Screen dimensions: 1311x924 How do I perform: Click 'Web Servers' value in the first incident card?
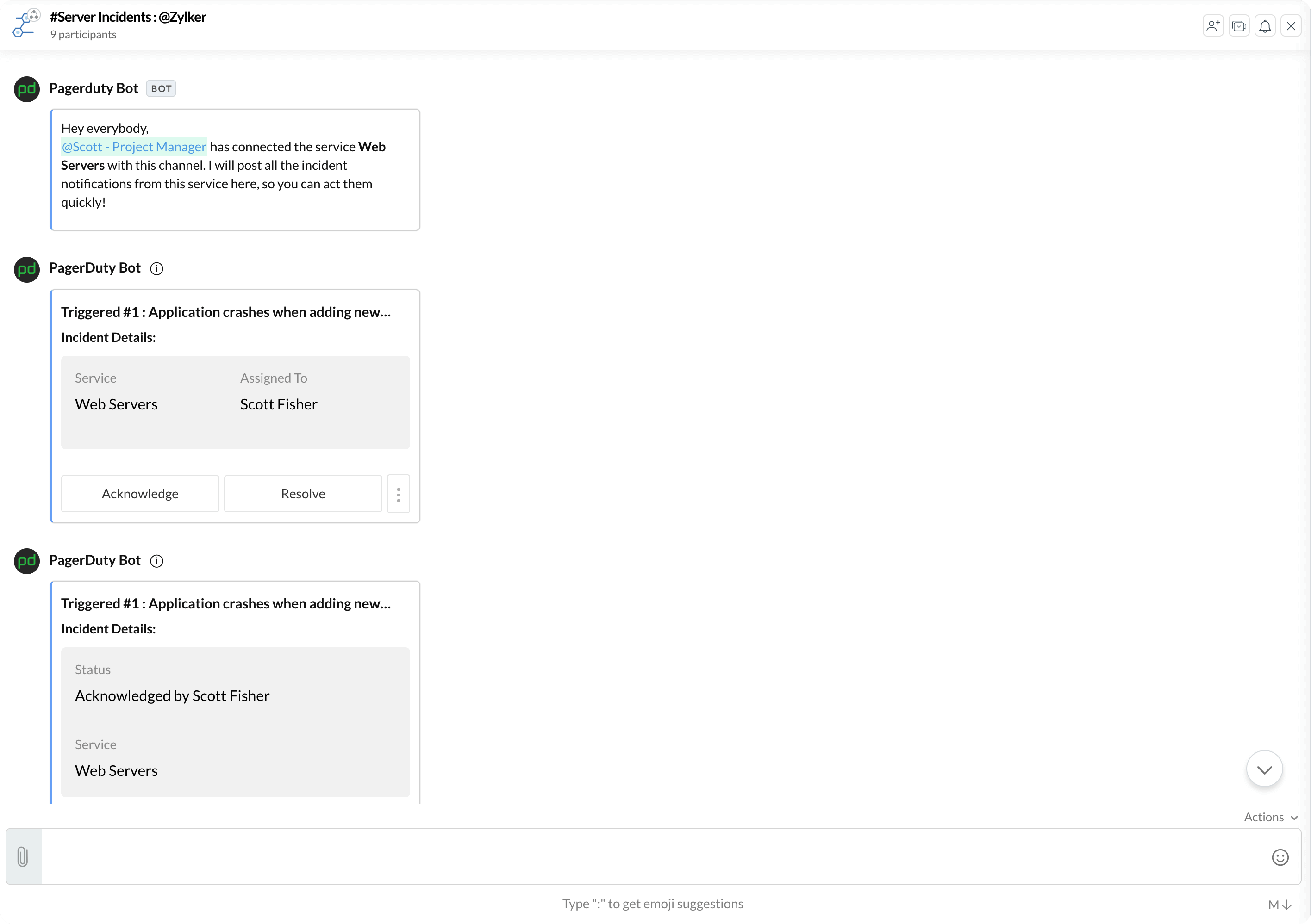[116, 404]
